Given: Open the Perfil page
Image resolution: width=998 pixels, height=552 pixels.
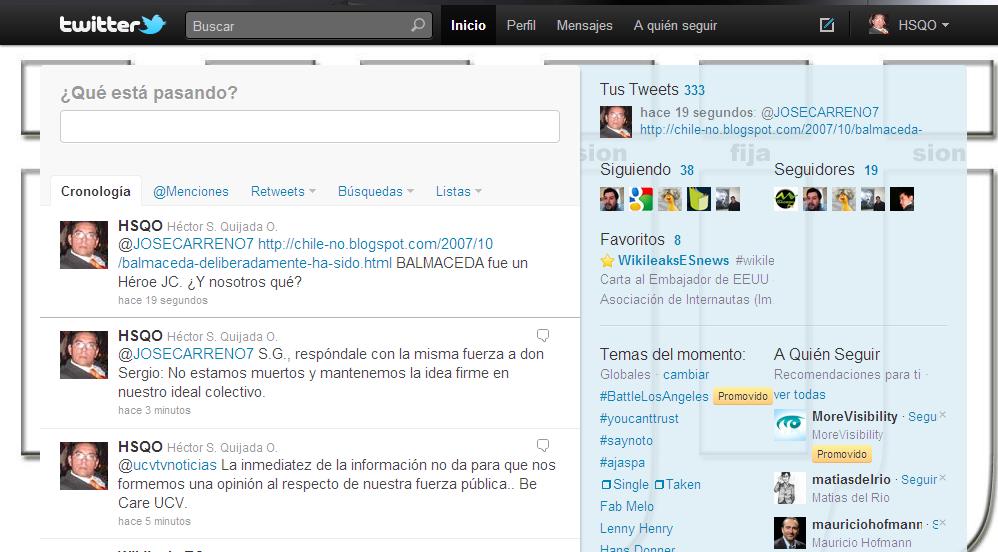Looking at the screenshot, I should (521, 25).
